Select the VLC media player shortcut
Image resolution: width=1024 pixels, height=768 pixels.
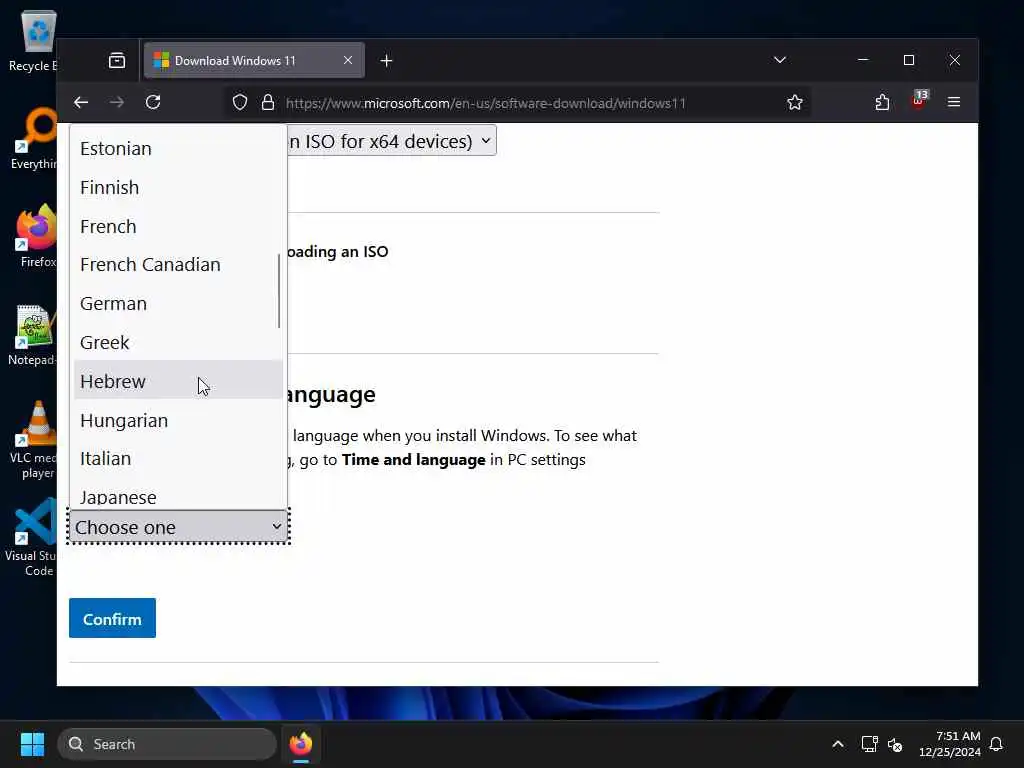click(34, 440)
